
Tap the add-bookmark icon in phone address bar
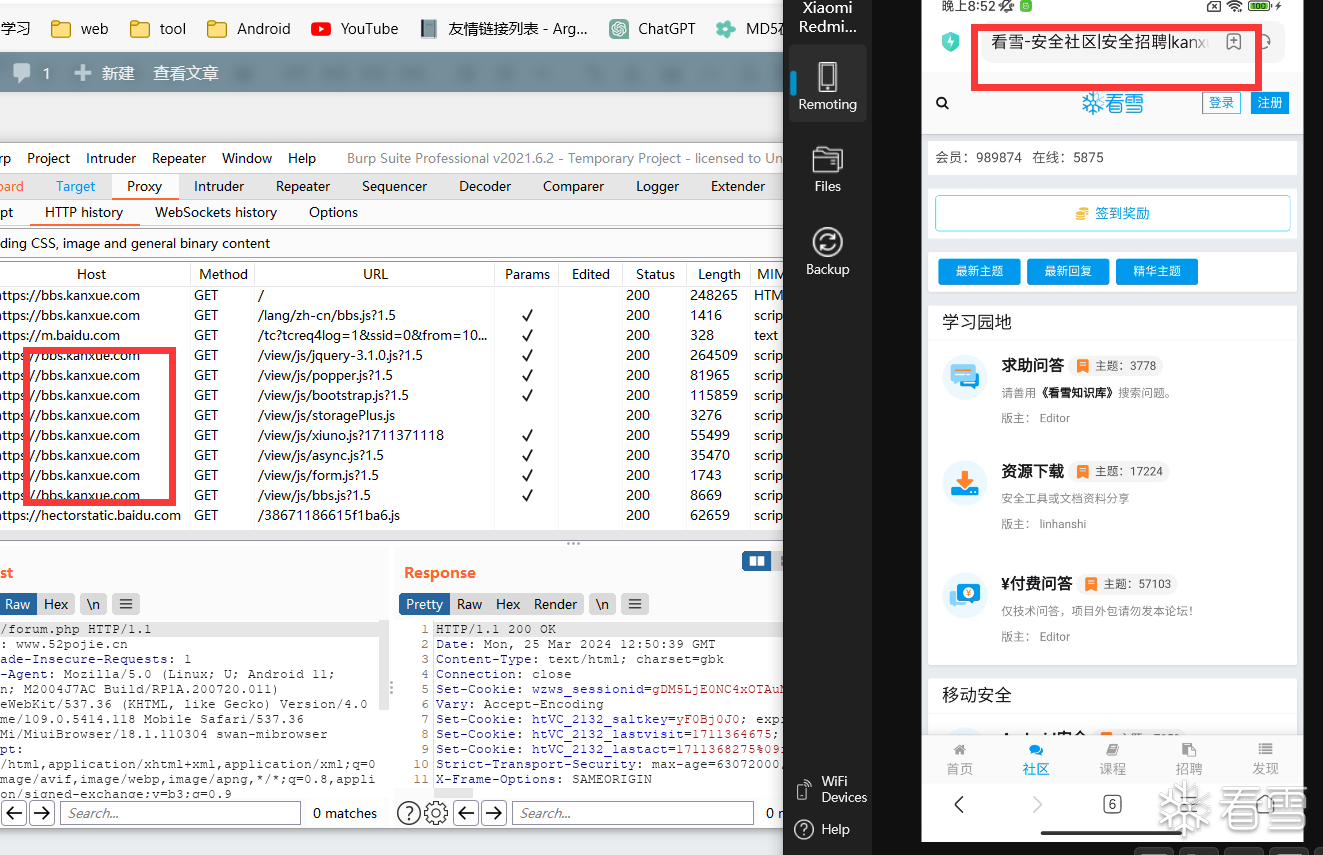pos(1234,42)
